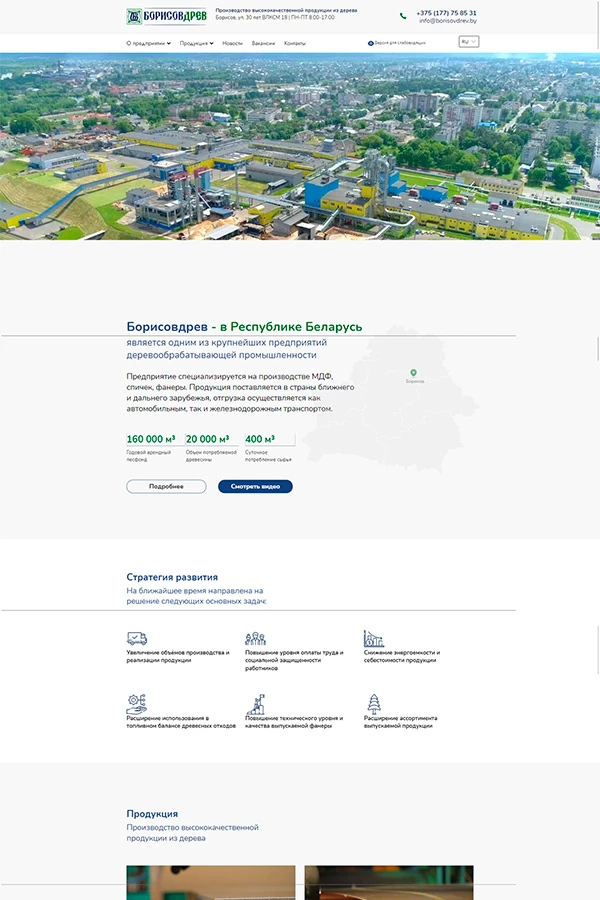Click the left product thumbnail image
600x900 pixels.
(x=210, y=882)
